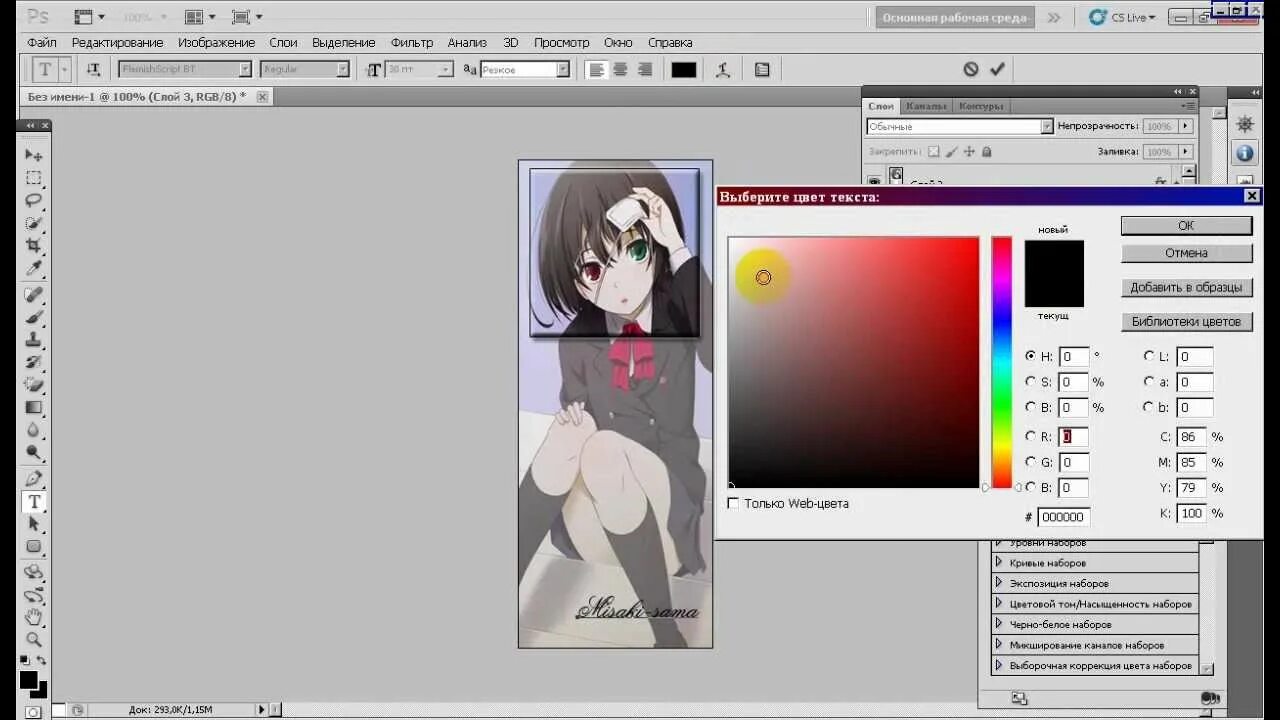1280x720 pixels.
Task: Select the G green radio button
Action: click(1031, 462)
